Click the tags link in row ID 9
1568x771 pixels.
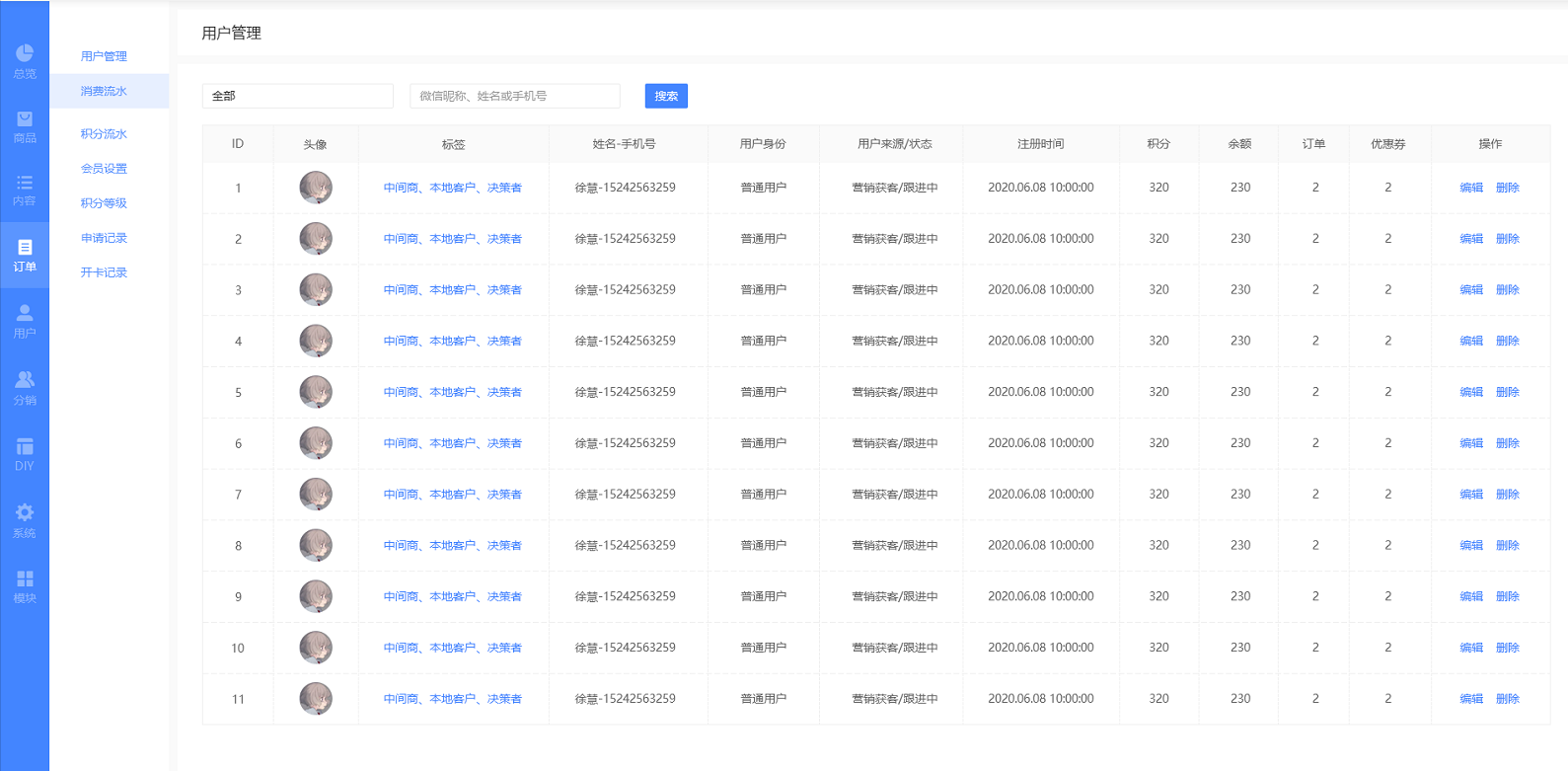pyautogui.click(x=453, y=596)
